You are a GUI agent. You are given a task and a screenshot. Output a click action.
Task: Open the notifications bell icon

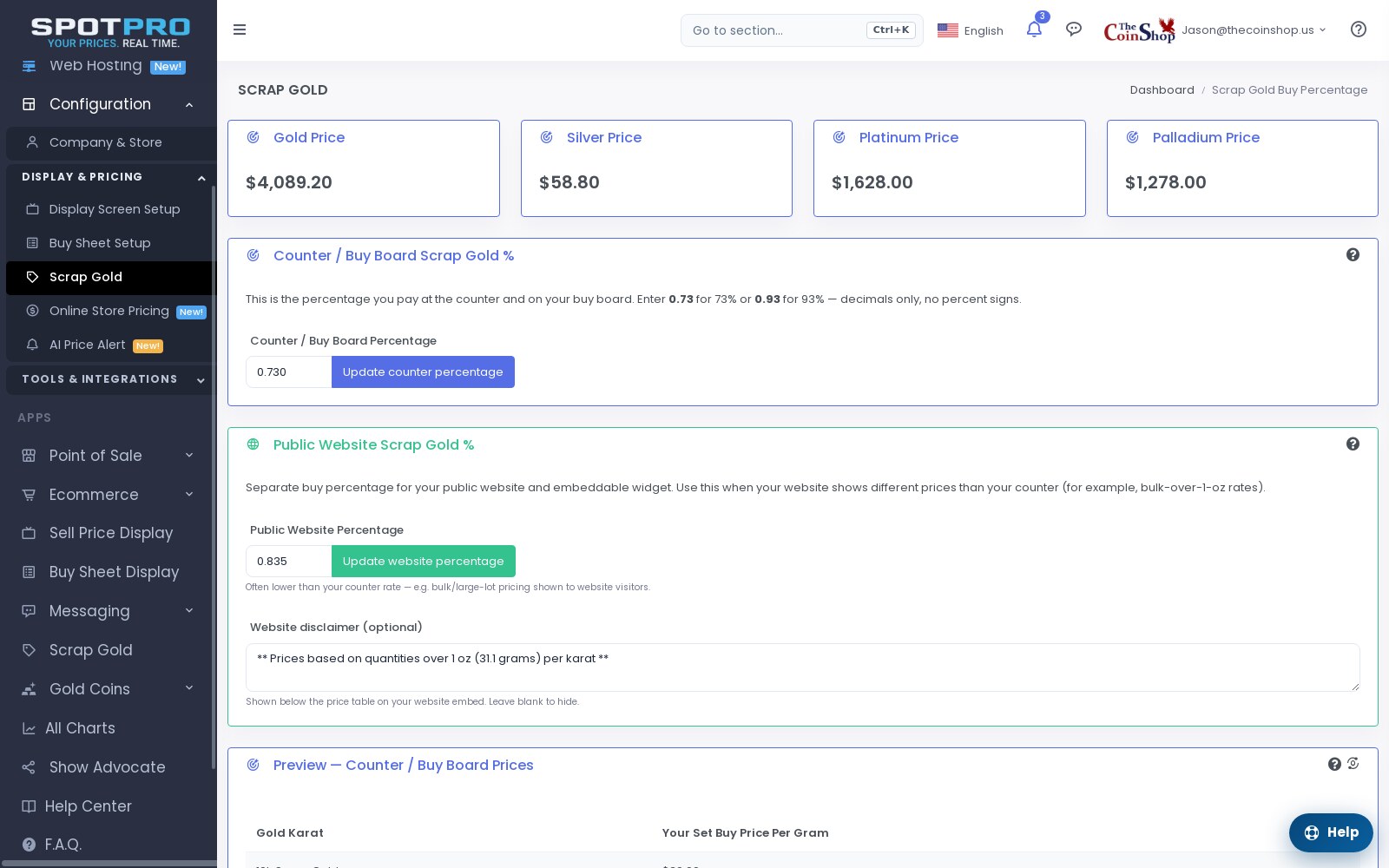pyautogui.click(x=1034, y=30)
